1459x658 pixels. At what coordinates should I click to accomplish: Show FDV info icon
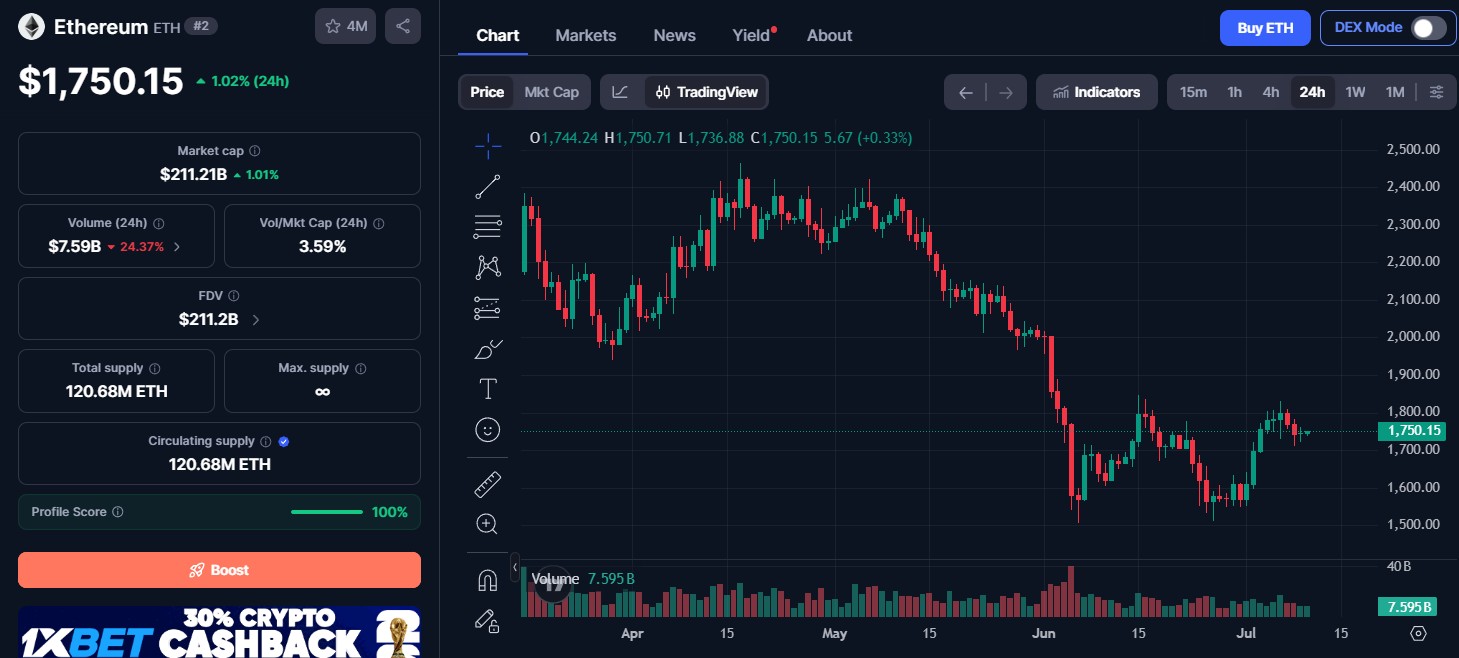click(233, 296)
